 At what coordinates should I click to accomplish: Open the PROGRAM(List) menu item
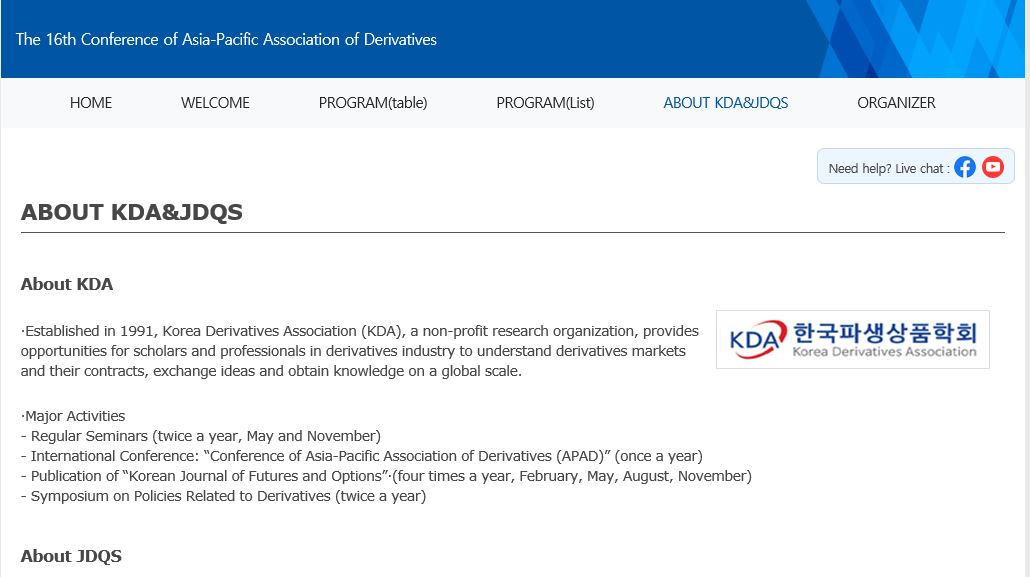click(545, 103)
